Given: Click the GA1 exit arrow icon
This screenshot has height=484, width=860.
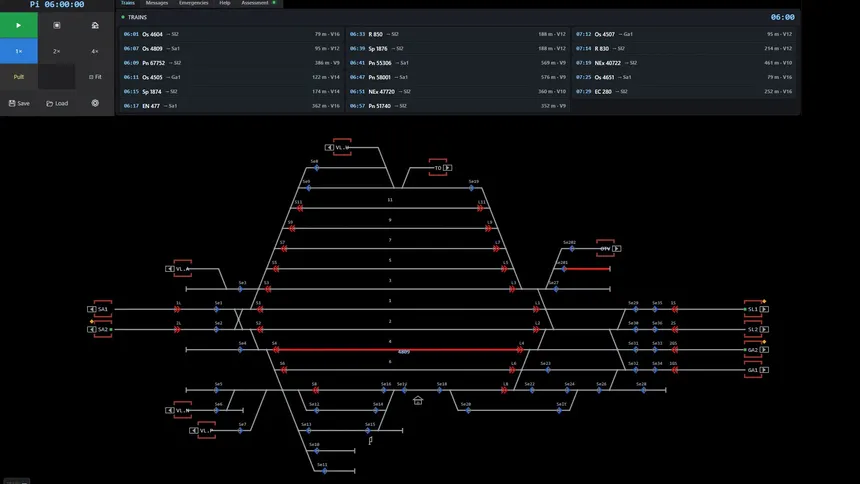Looking at the screenshot, I should click(x=764, y=370).
